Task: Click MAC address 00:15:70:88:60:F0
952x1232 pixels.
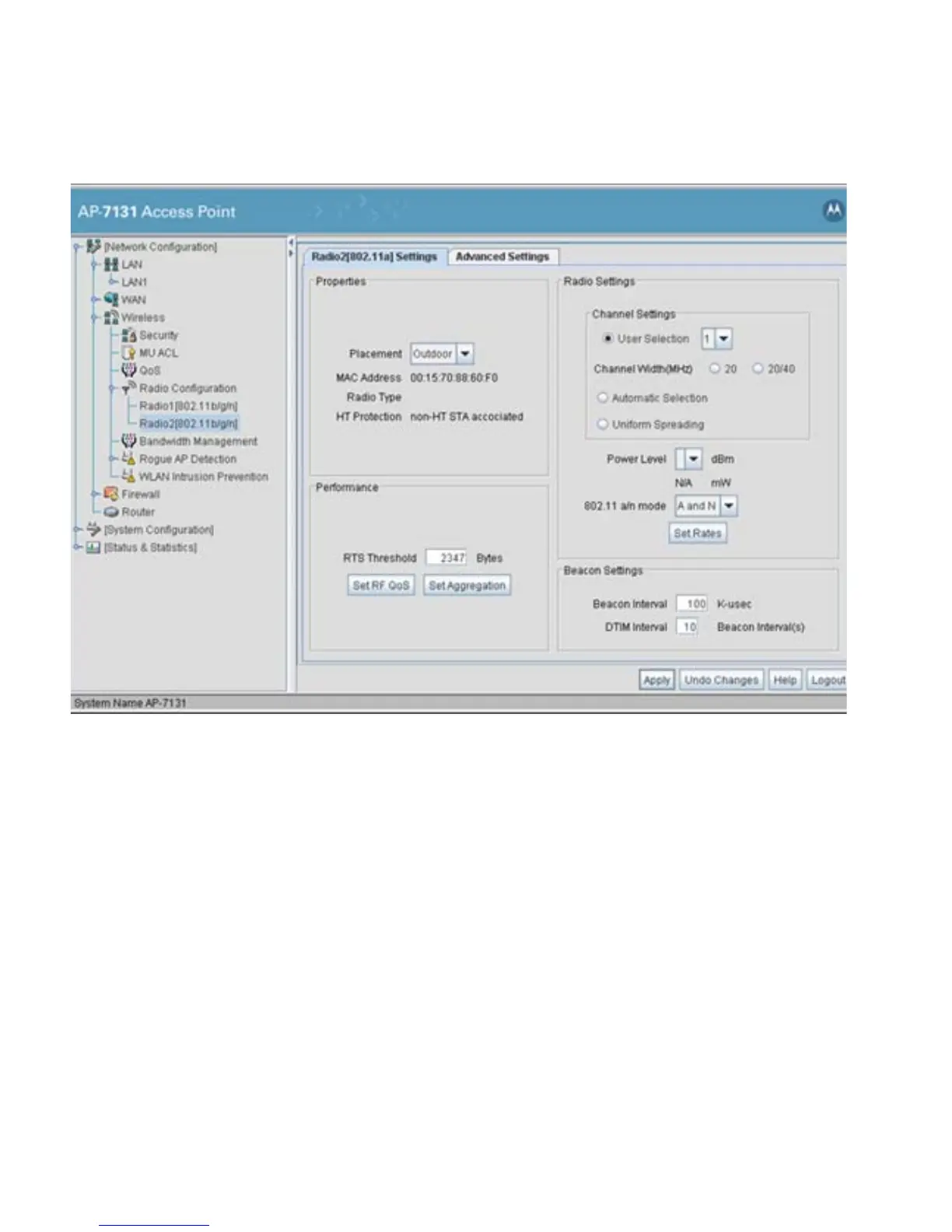Action: [454, 377]
